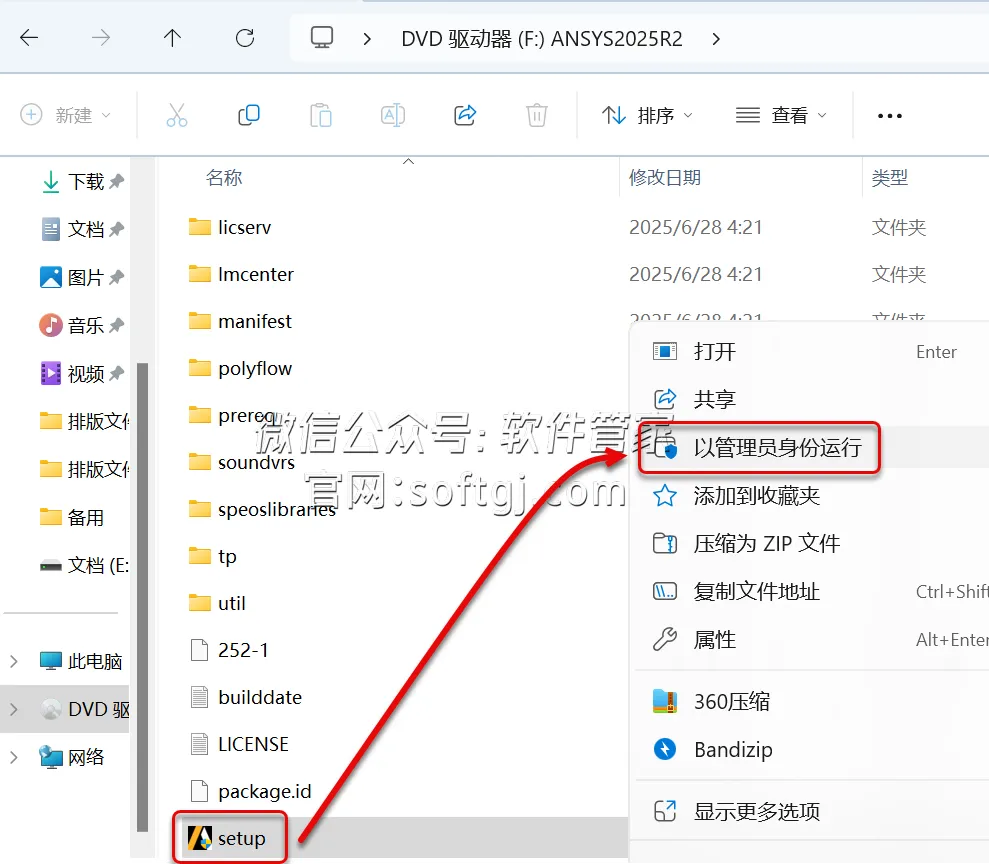Select the lmcenter folder
The width and height of the screenshot is (989, 864).
click(x=241, y=274)
